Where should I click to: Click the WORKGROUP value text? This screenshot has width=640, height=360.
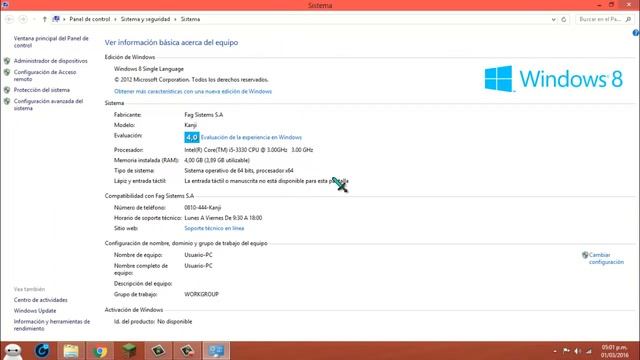point(201,294)
